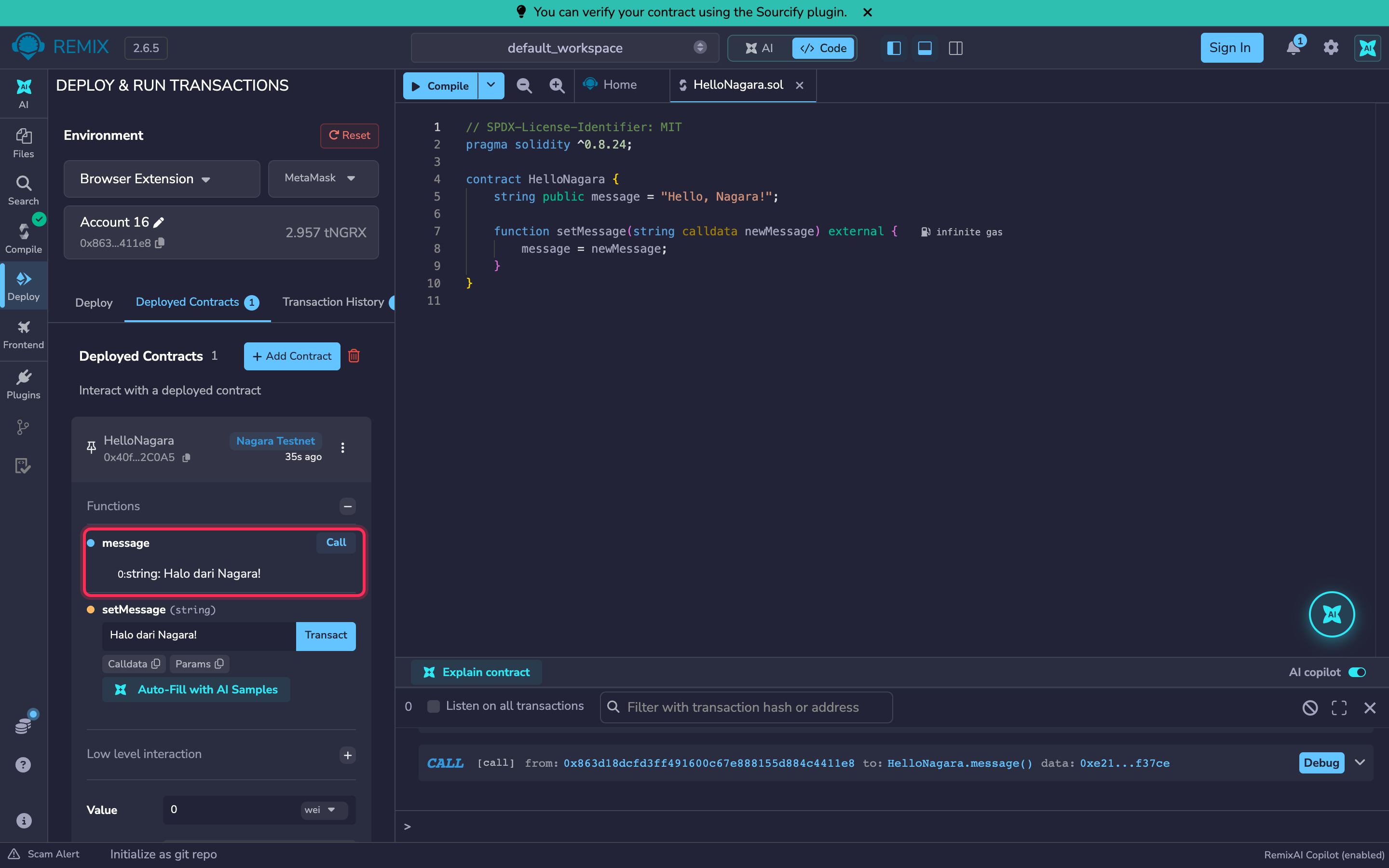Copy Account 16 address
Screen dimensions: 1389x868
160,243
